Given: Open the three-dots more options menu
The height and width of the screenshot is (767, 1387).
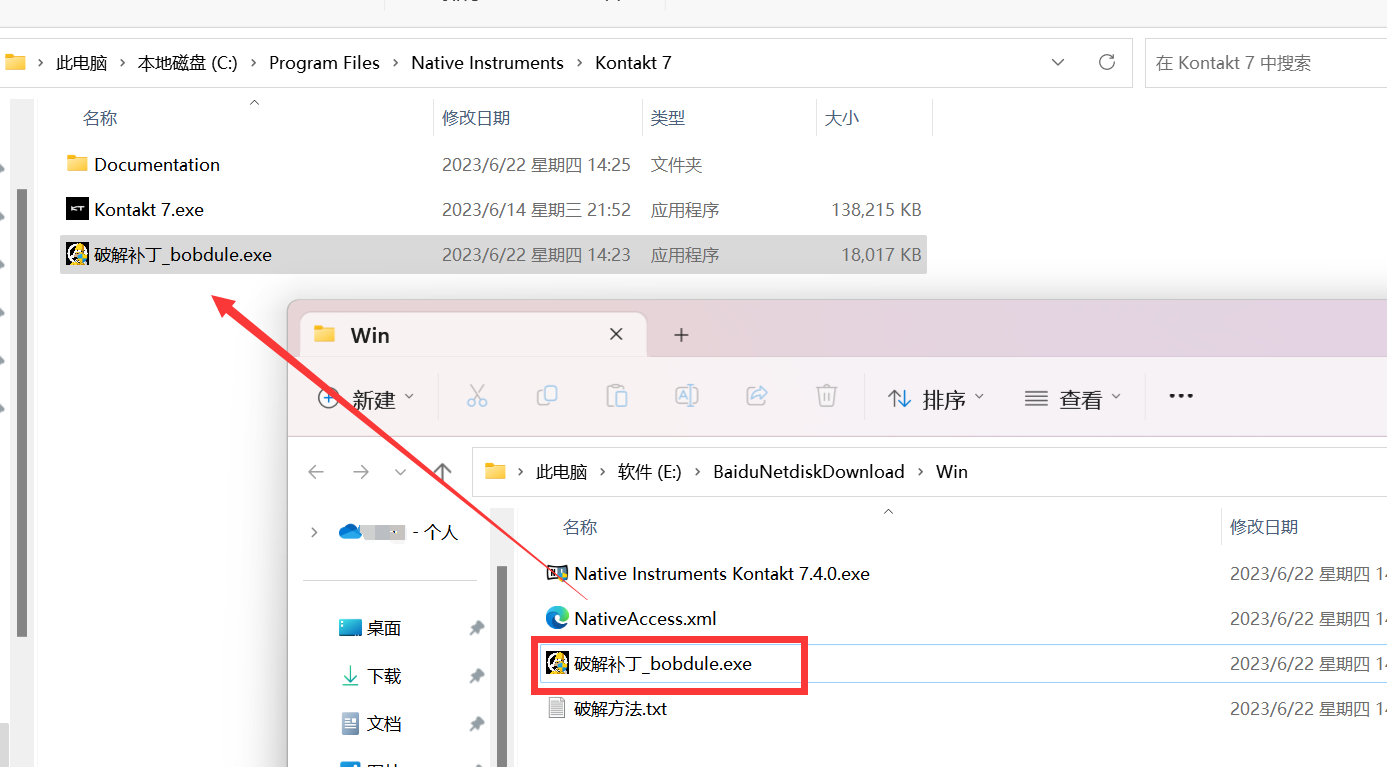Looking at the screenshot, I should pyautogui.click(x=1181, y=396).
